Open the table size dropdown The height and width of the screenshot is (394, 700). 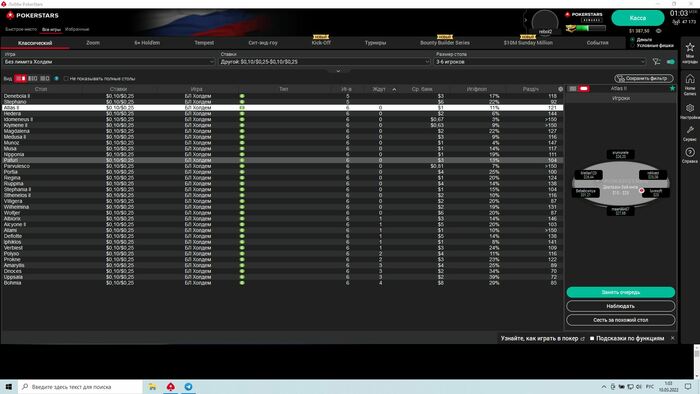(x=541, y=62)
